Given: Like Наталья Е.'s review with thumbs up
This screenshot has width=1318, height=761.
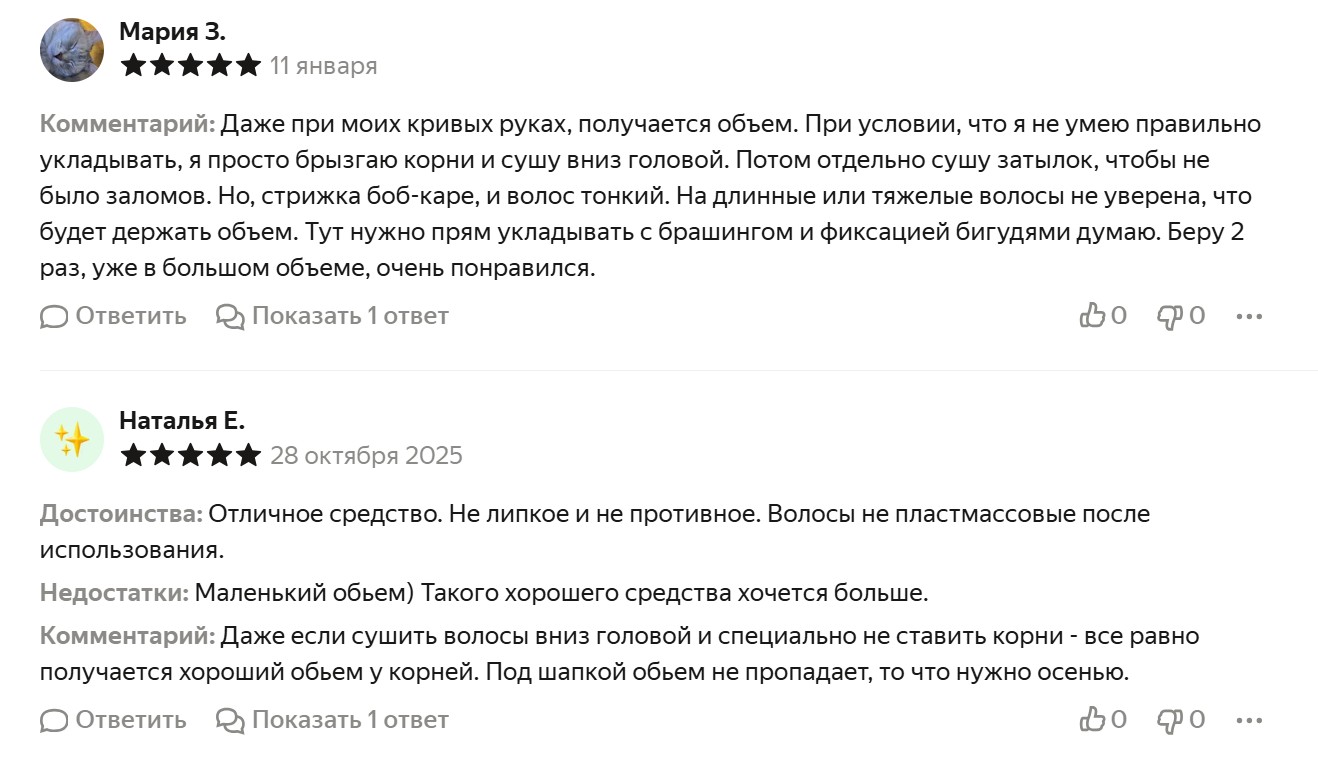Looking at the screenshot, I should click(x=1093, y=720).
